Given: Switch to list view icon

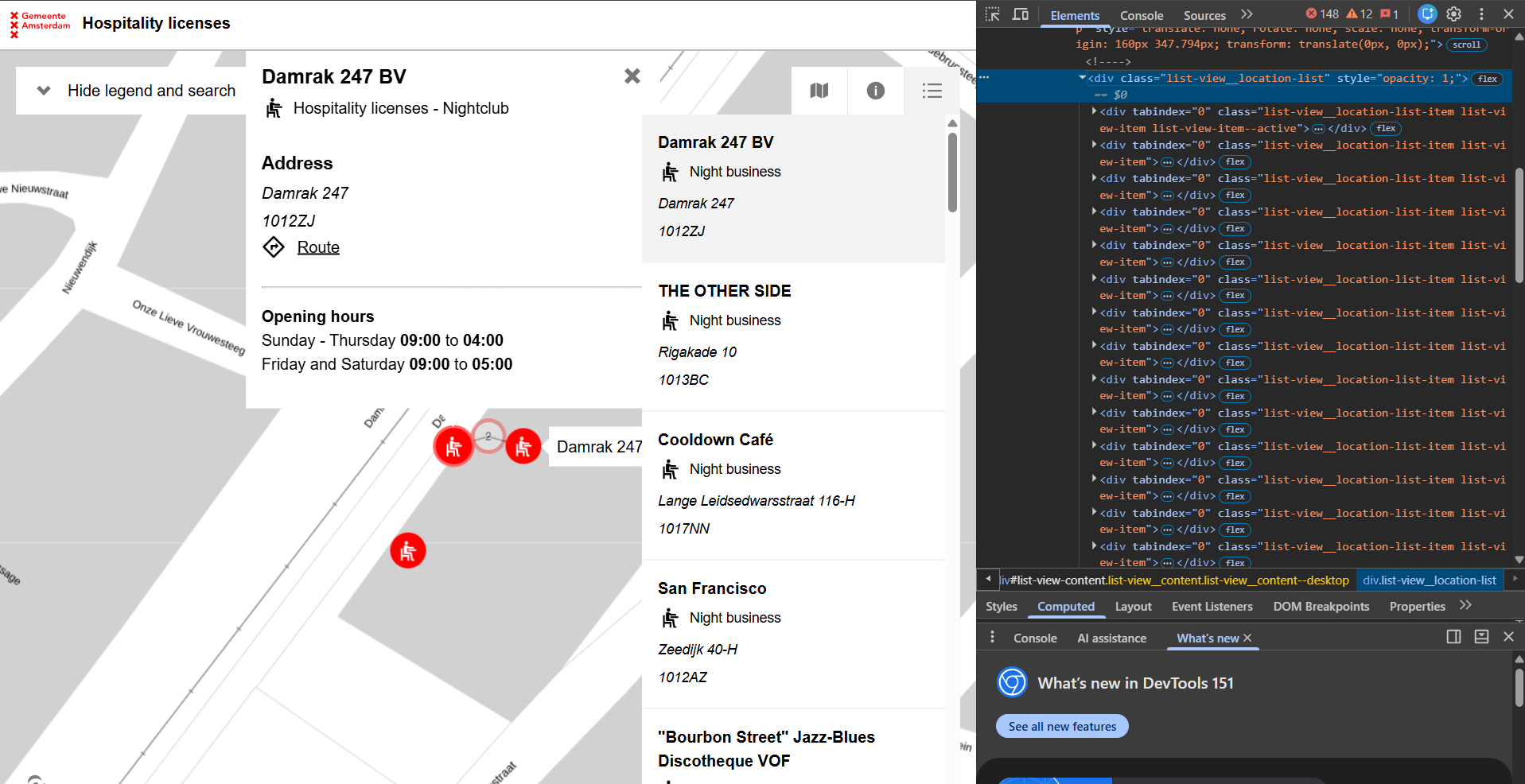Looking at the screenshot, I should pos(932,91).
